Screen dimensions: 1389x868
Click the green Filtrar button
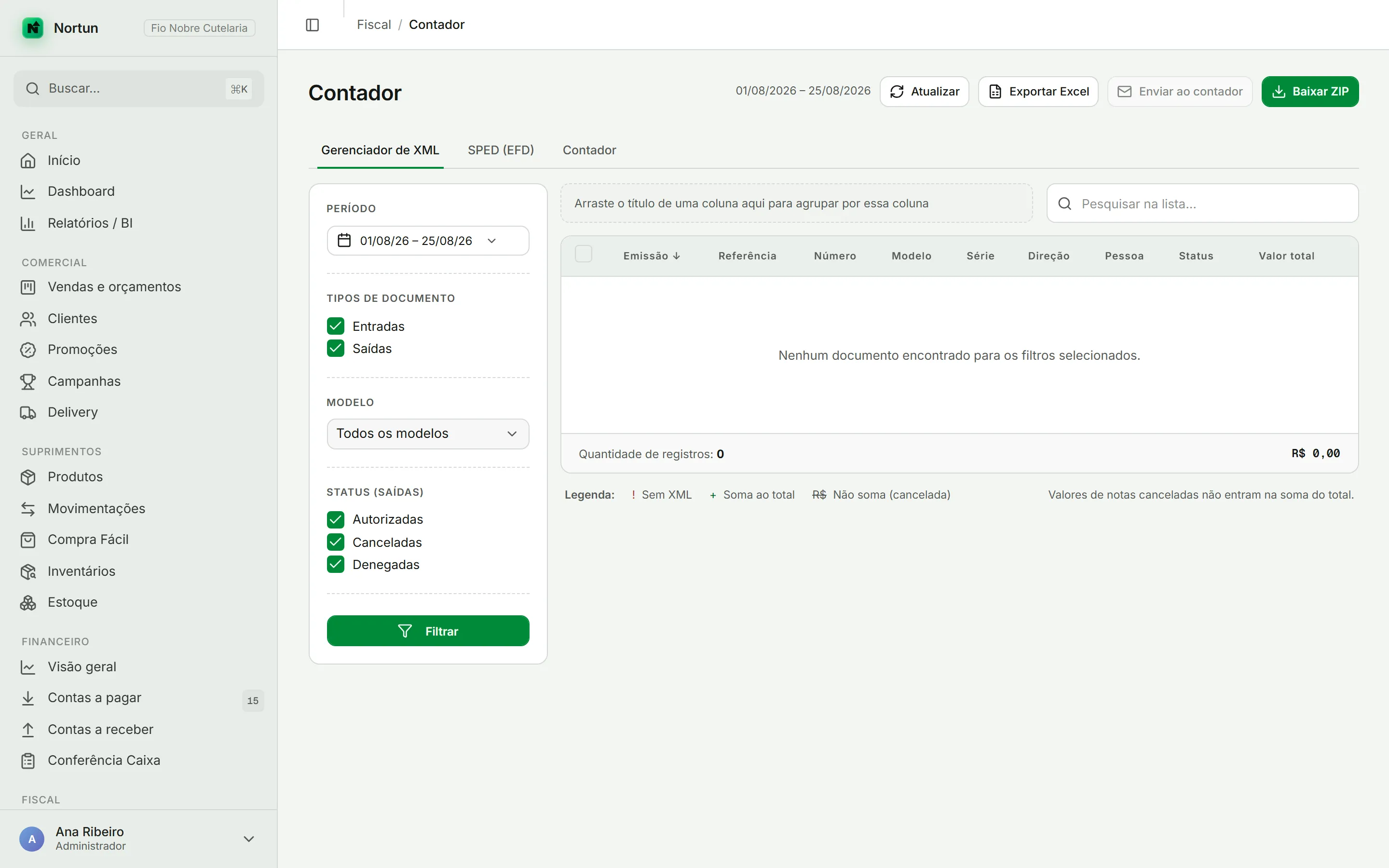pos(428,631)
